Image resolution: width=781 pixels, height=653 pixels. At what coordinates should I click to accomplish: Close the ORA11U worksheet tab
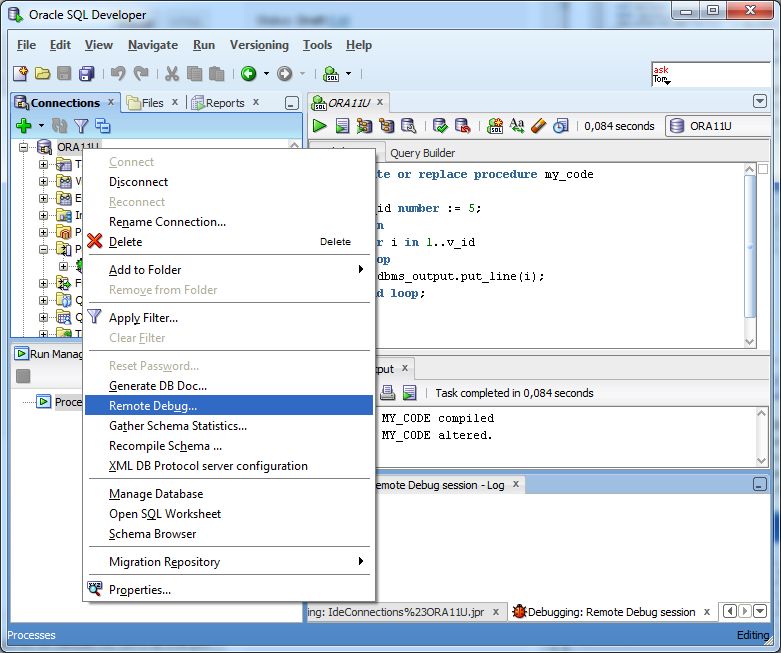[x=380, y=102]
